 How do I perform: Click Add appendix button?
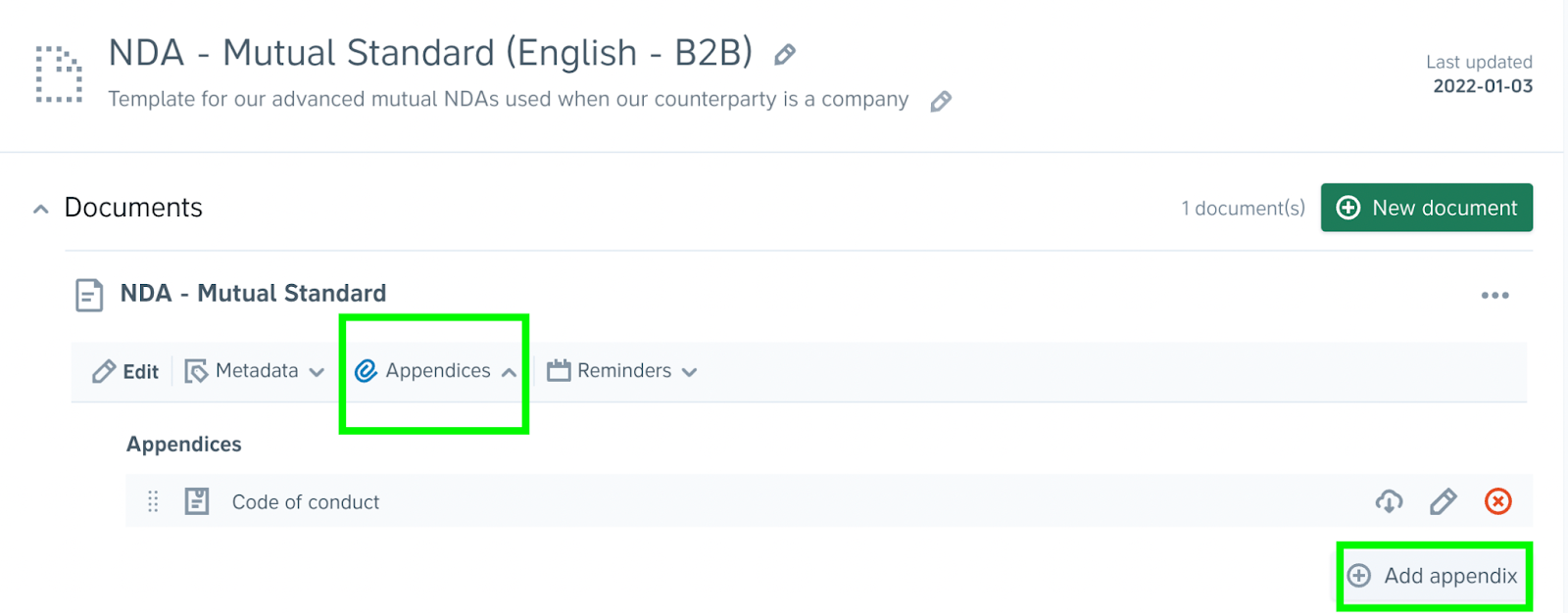1434,576
